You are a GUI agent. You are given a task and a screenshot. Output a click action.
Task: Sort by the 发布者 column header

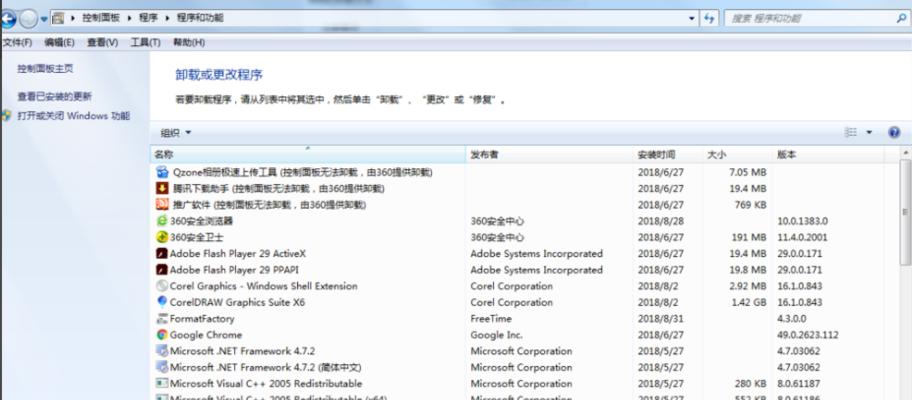(550, 155)
